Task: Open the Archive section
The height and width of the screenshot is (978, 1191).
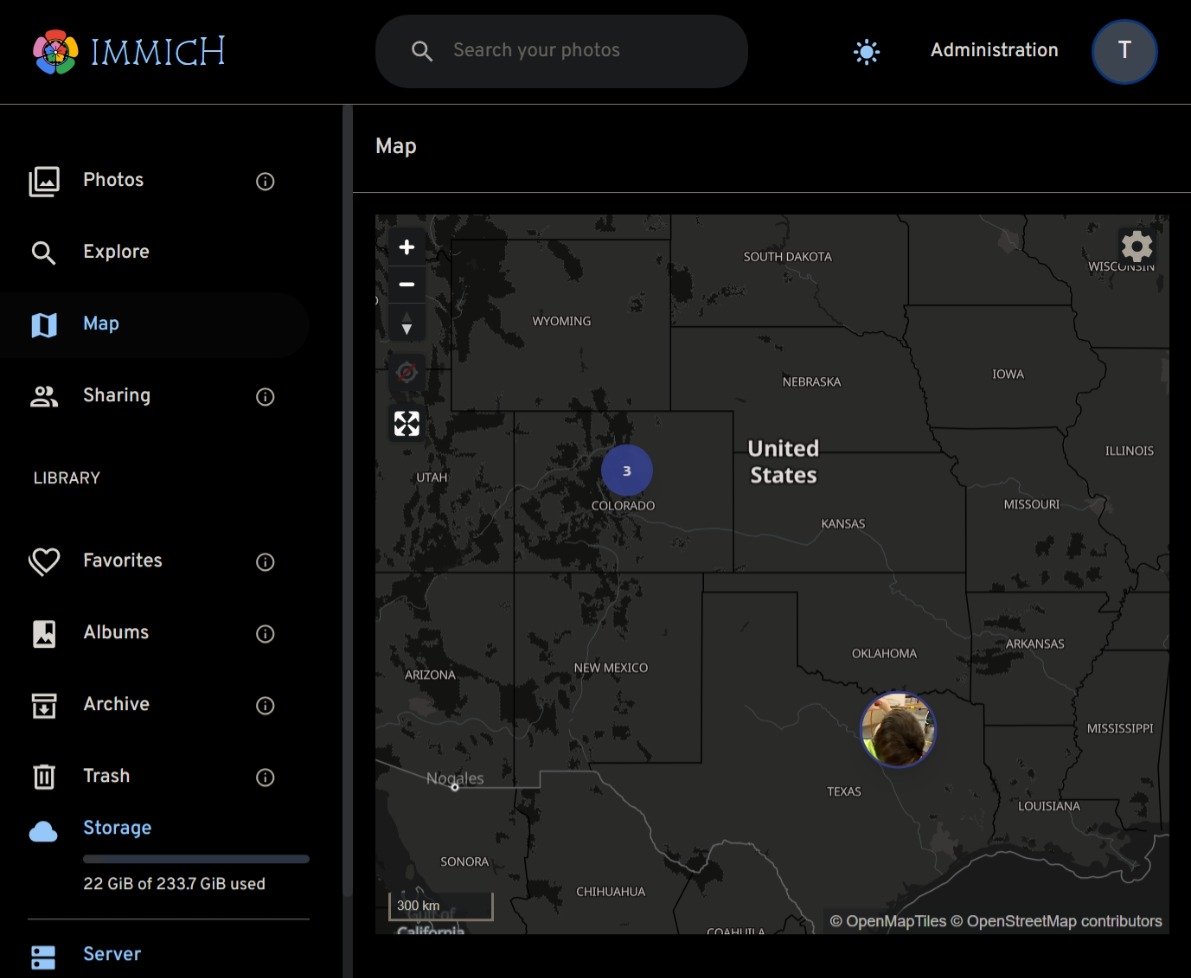Action: point(116,704)
